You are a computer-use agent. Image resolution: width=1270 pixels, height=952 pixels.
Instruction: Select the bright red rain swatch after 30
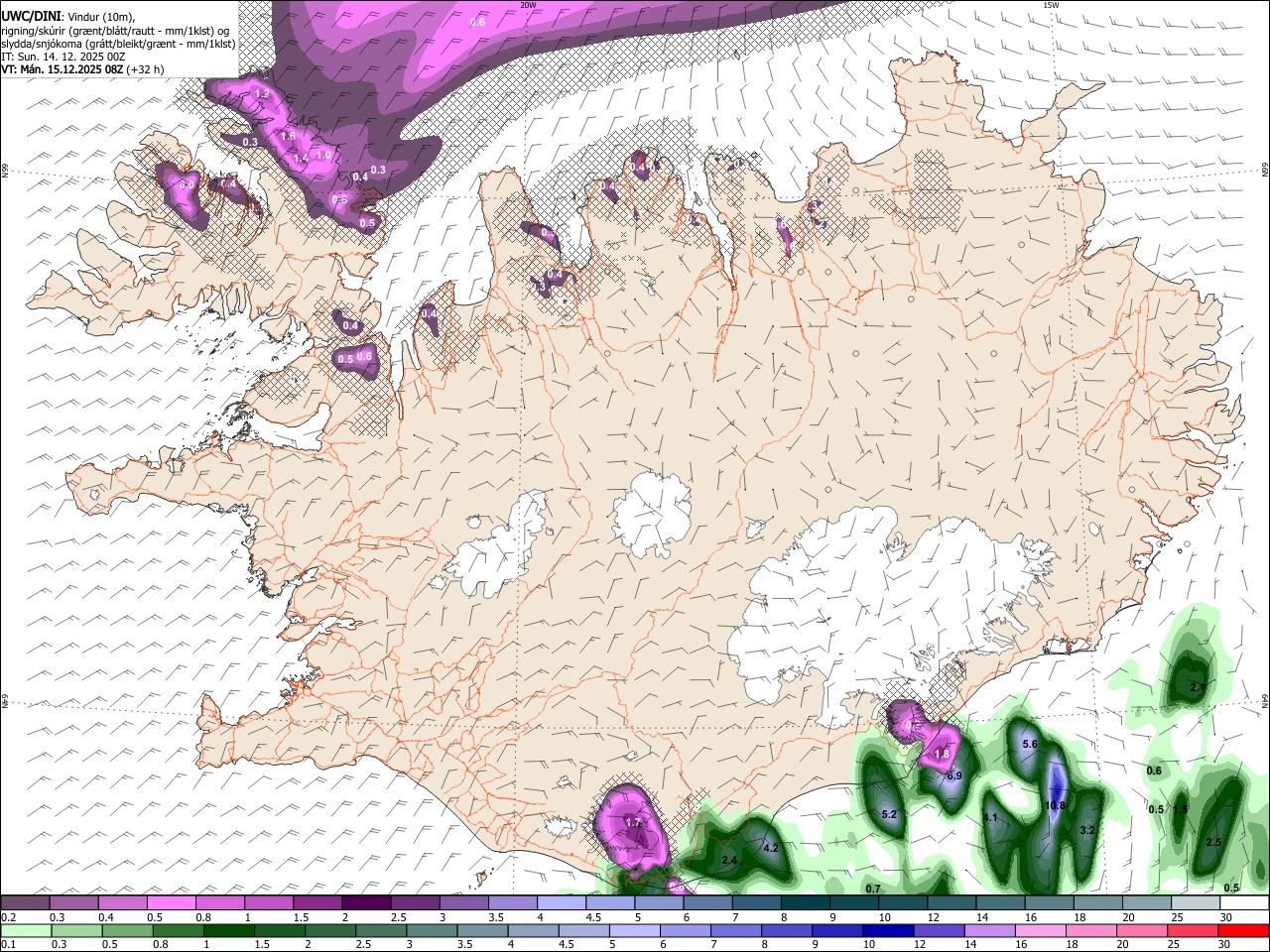[1243, 930]
